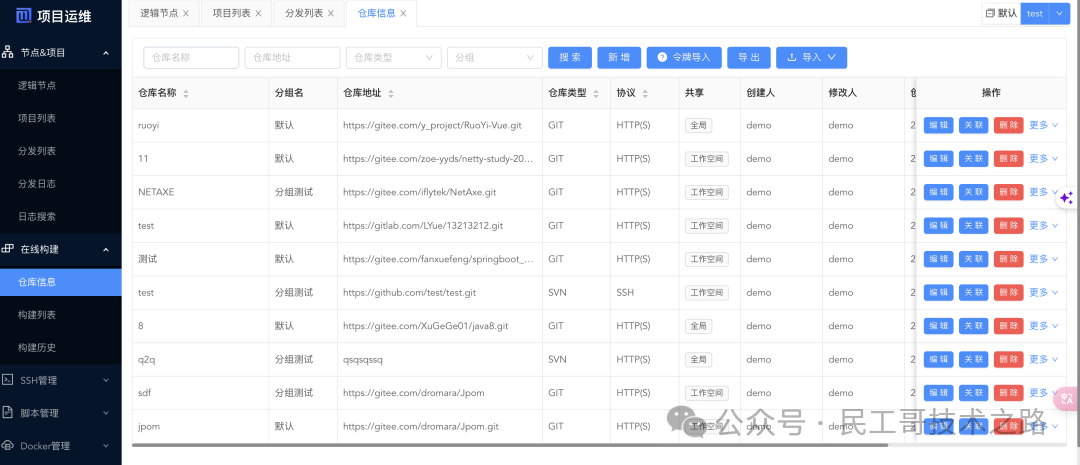The height and width of the screenshot is (465, 1080).
Task: Collapse the 节点&项目 menu group
Action: 105,52
